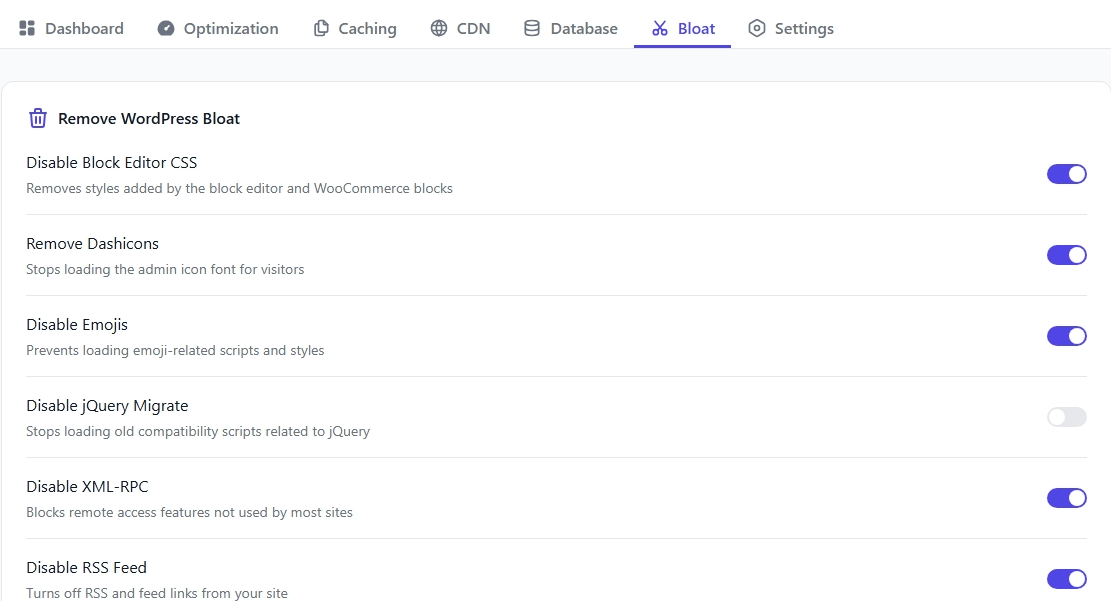Click the Bloat scissors icon

pos(660,28)
